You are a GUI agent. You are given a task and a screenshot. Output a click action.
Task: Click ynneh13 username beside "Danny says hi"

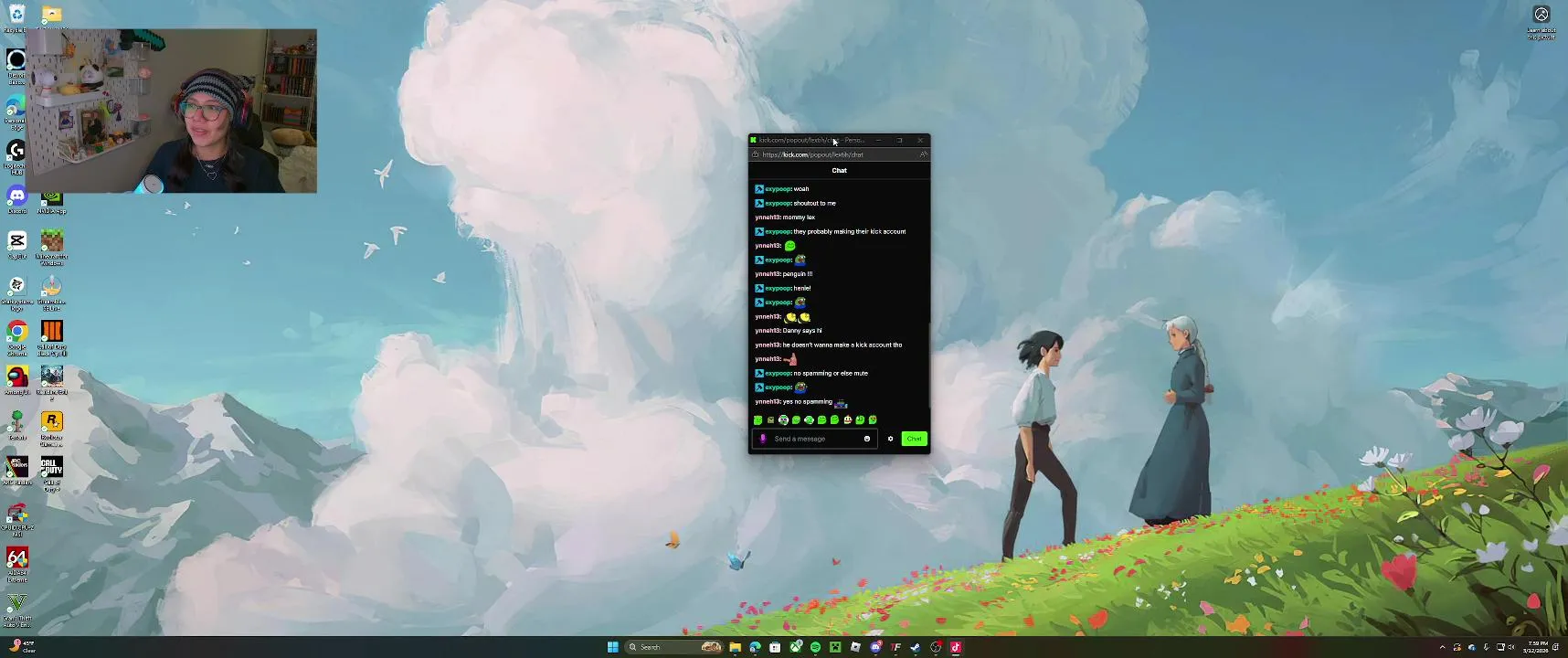click(x=768, y=331)
